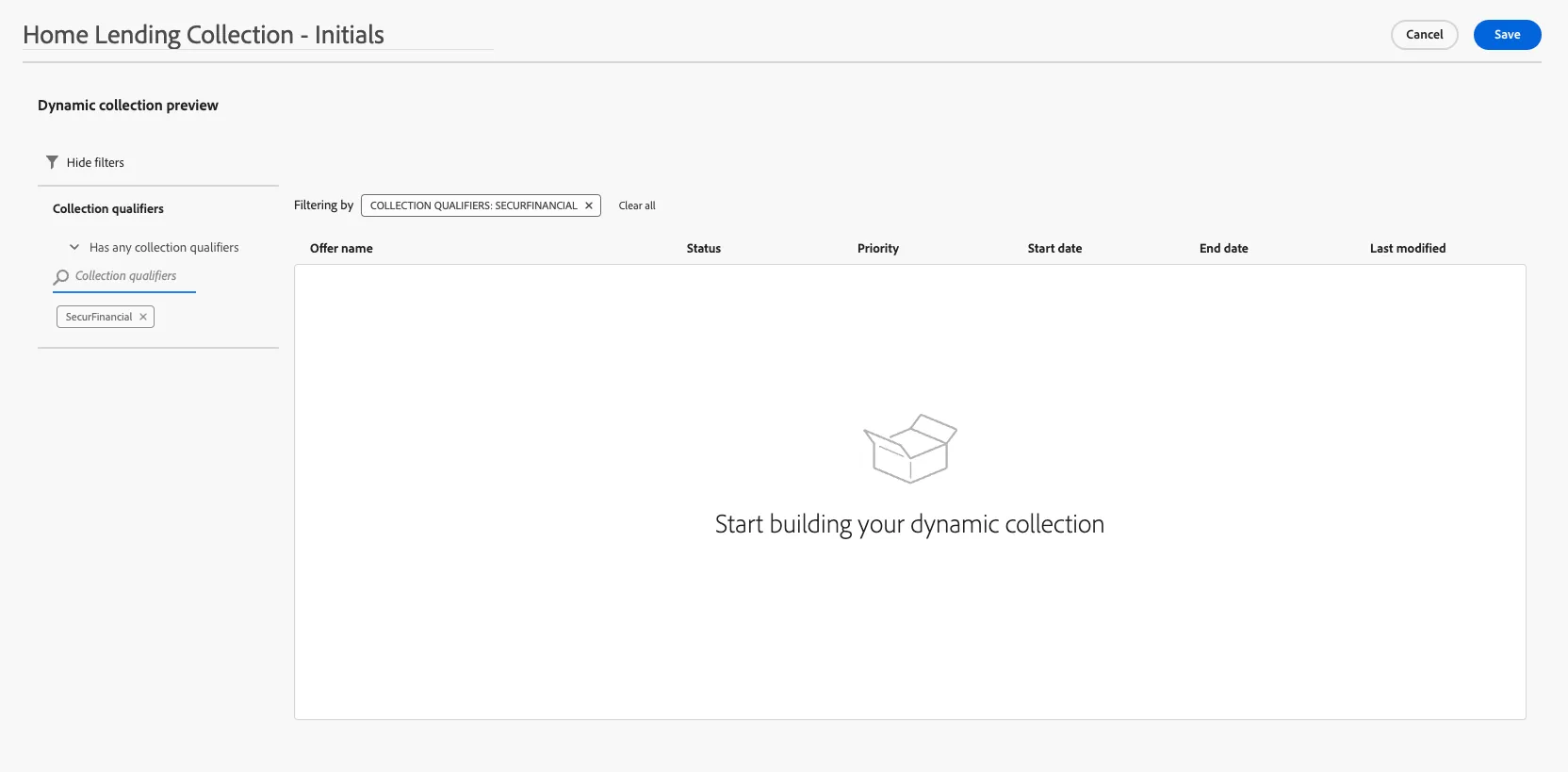Image resolution: width=1568 pixels, height=772 pixels.
Task: Collapse the 'Has any collection qualifiers' chevron
Action: 74,247
